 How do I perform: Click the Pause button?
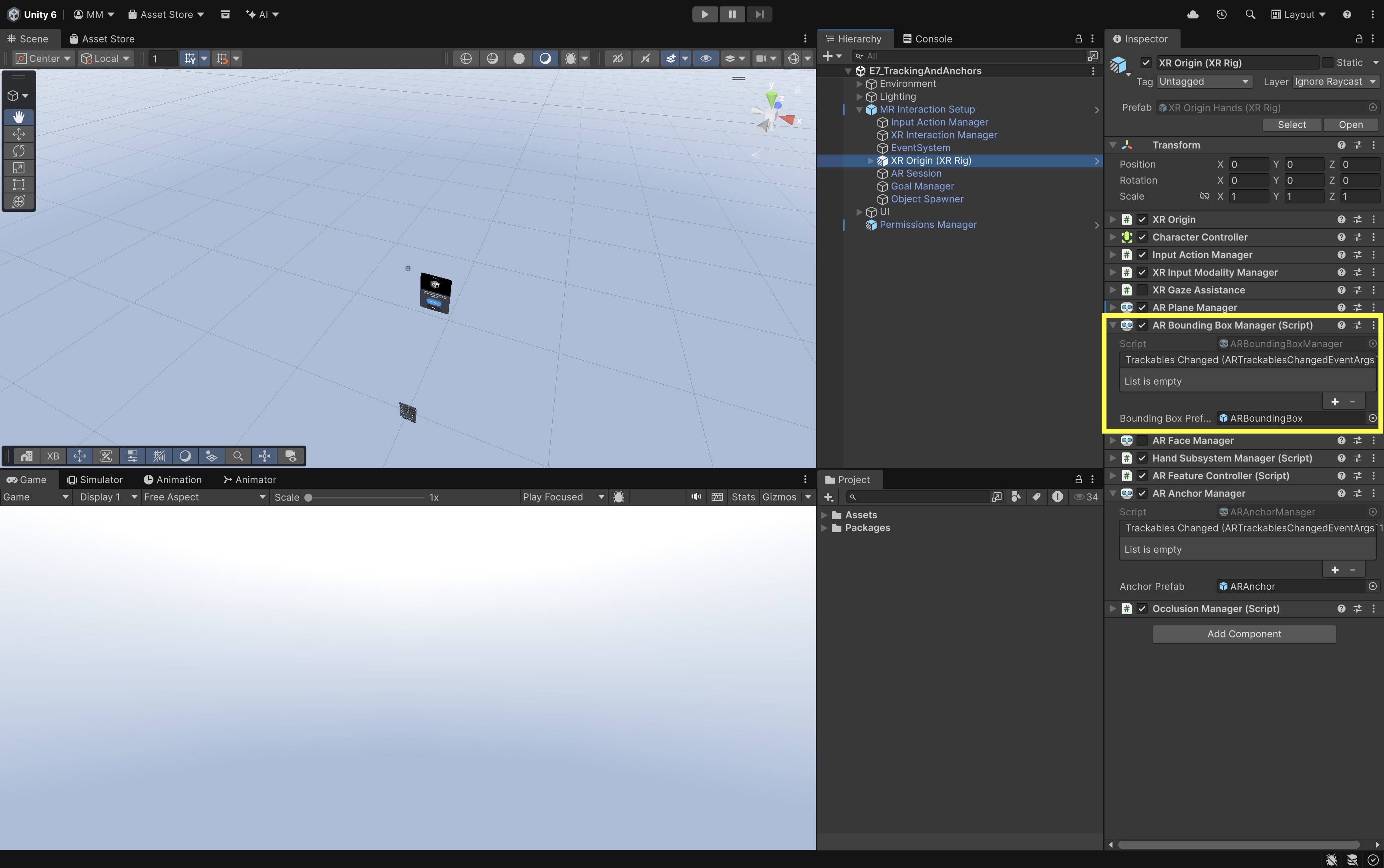732,14
